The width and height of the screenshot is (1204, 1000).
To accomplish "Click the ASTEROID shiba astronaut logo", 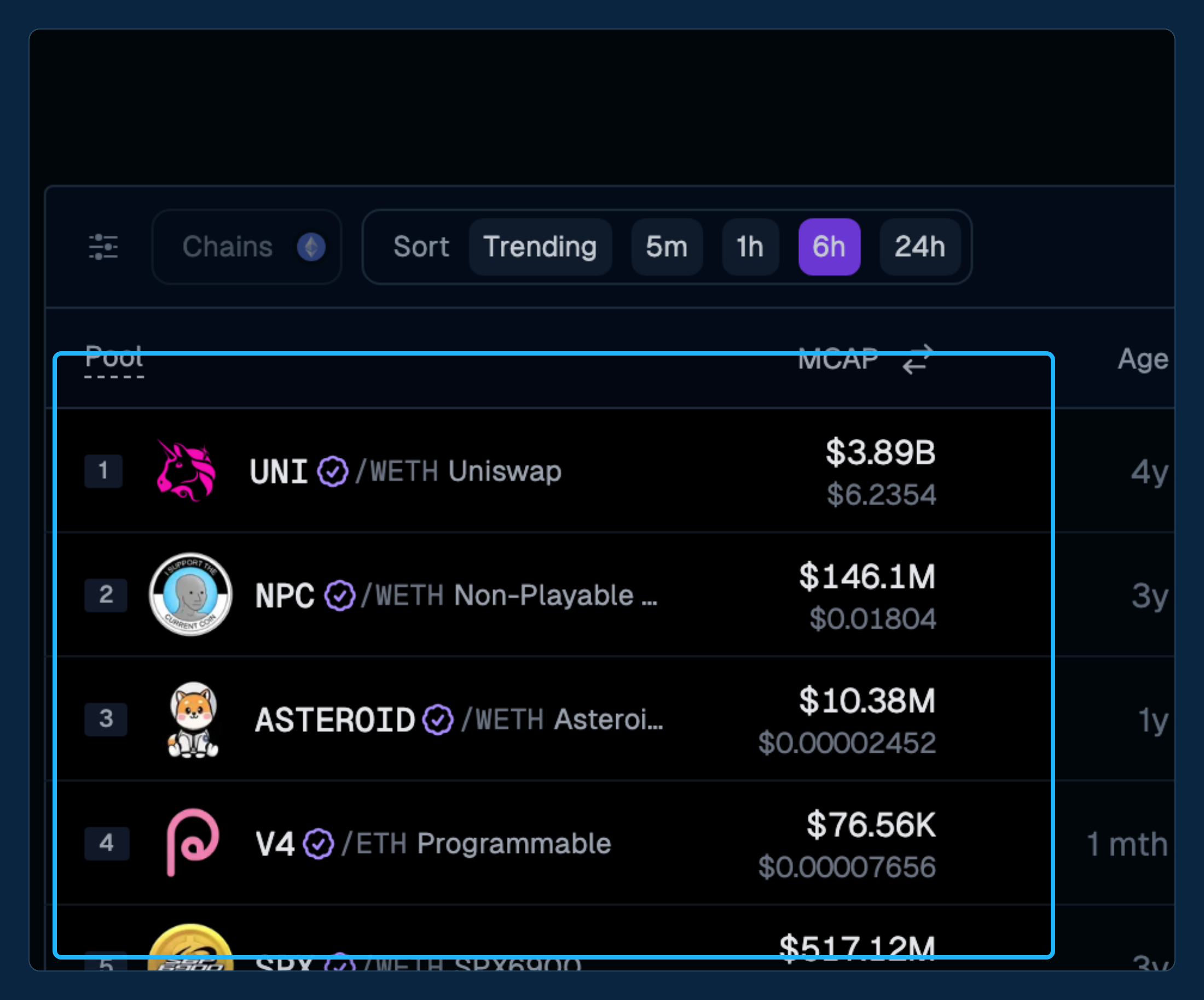I will (x=193, y=720).
